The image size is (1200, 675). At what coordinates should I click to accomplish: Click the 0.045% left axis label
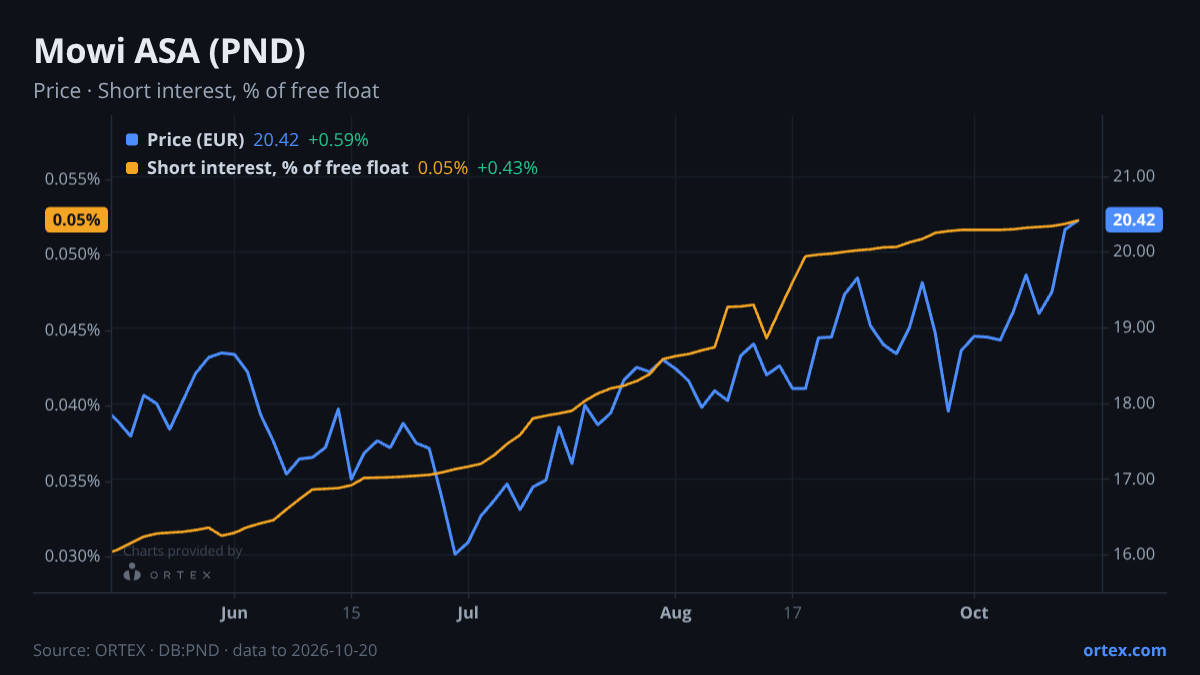73,330
